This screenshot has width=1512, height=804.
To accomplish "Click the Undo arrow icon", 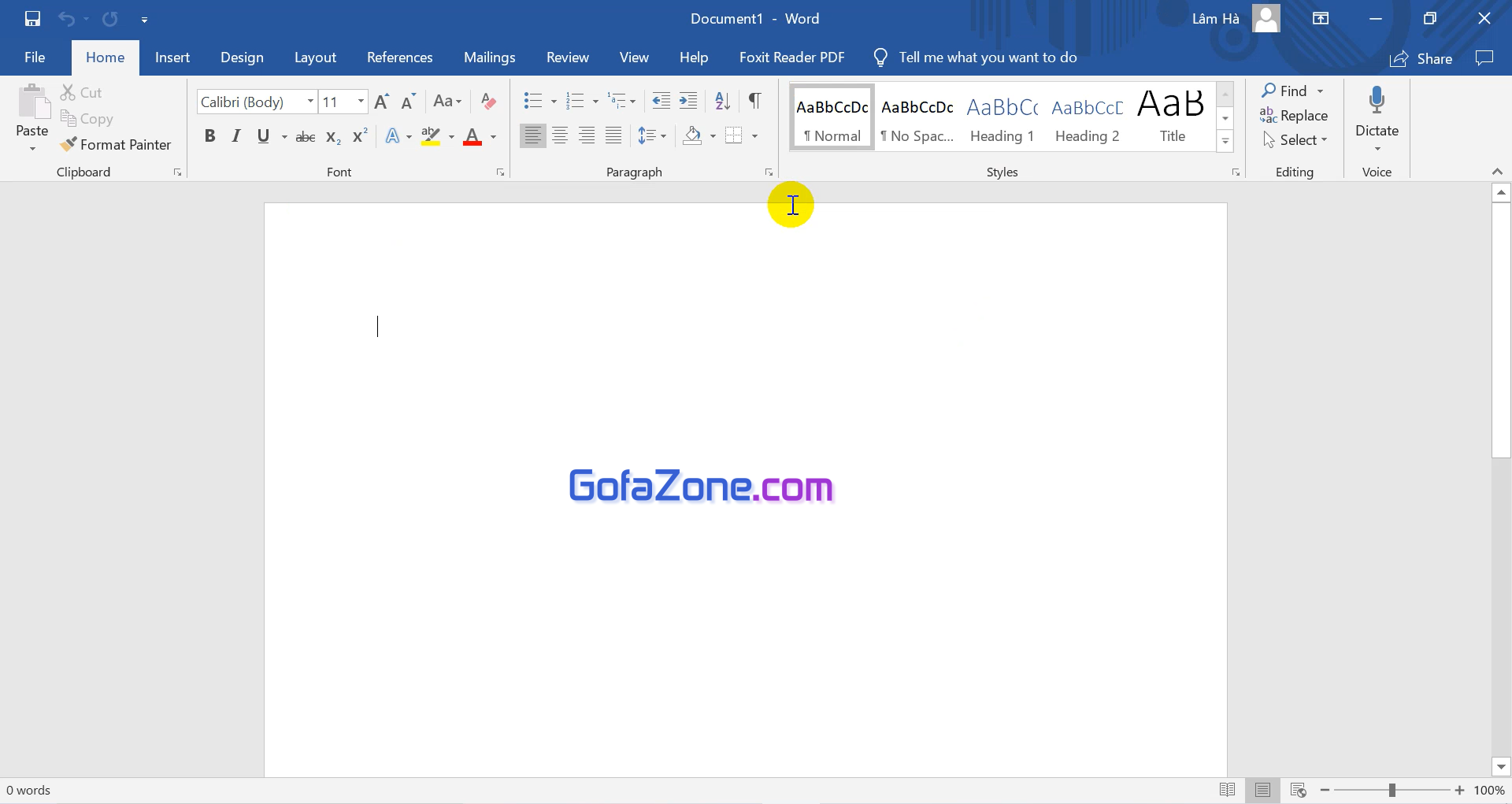I will coord(67,19).
